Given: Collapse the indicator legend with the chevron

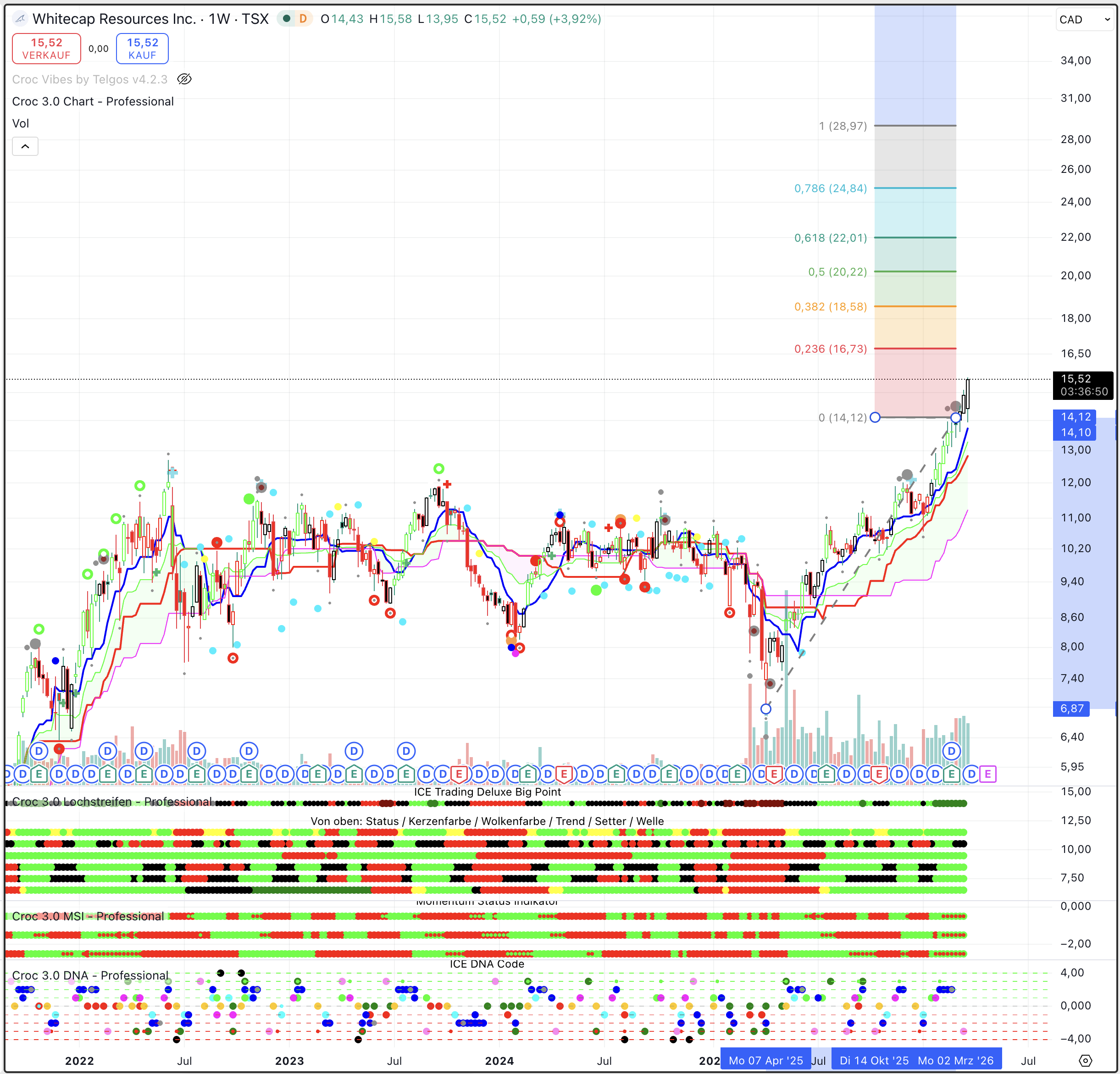Looking at the screenshot, I should [25, 146].
